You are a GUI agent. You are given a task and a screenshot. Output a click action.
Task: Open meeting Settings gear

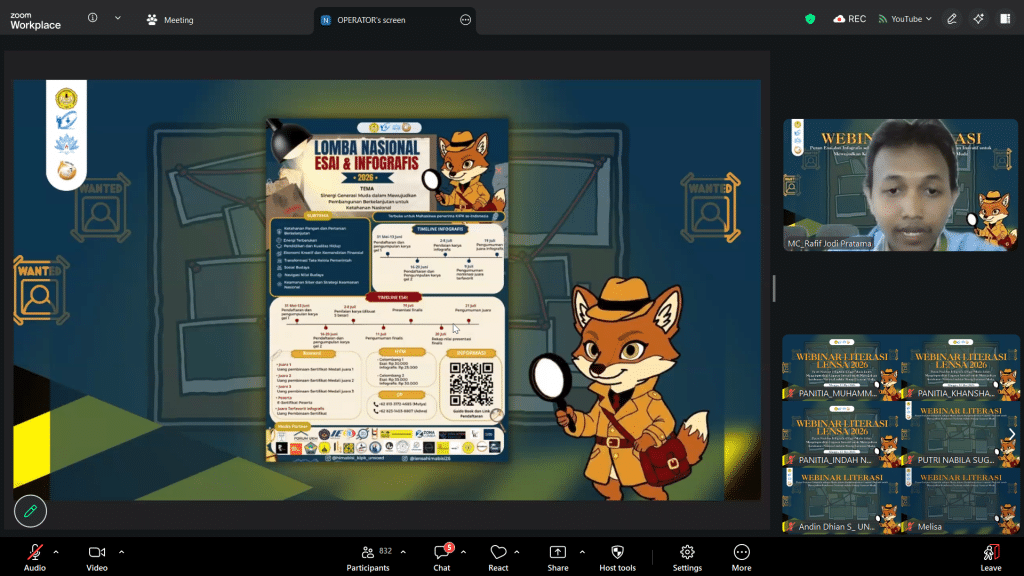click(687, 557)
